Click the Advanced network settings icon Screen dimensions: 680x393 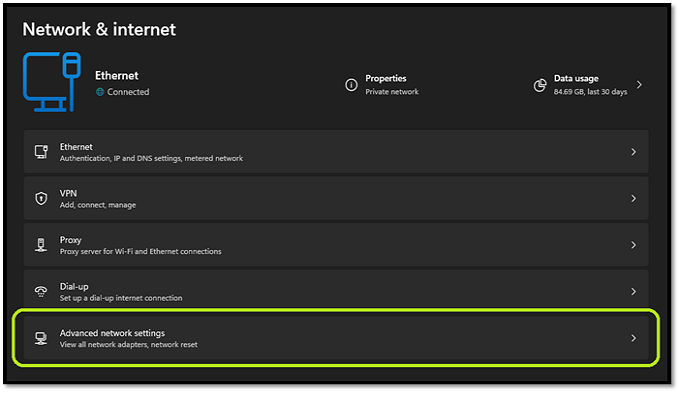(x=41, y=338)
